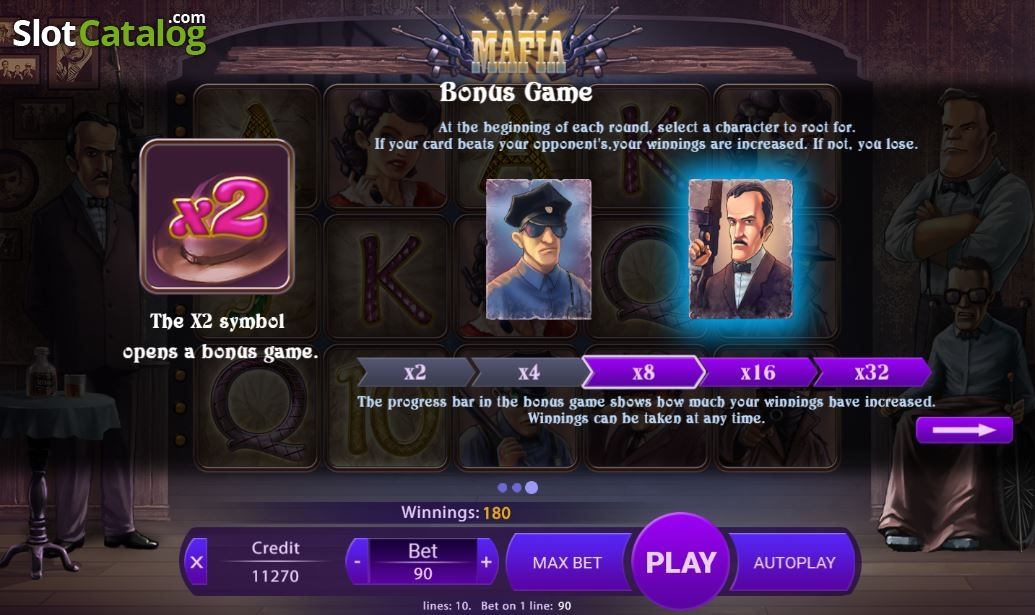Select the third info page dot
The image size is (1035, 615).
(x=531, y=488)
